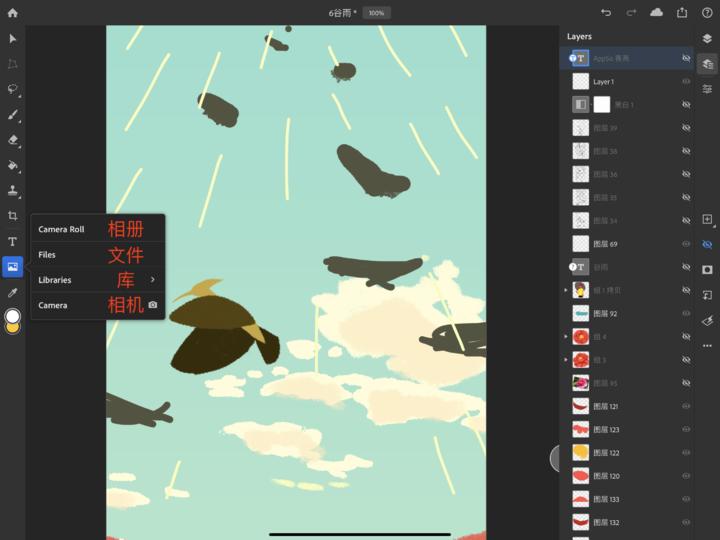The width and height of the screenshot is (720, 540).
Task: Activate the Crop tool
Action: (x=13, y=216)
